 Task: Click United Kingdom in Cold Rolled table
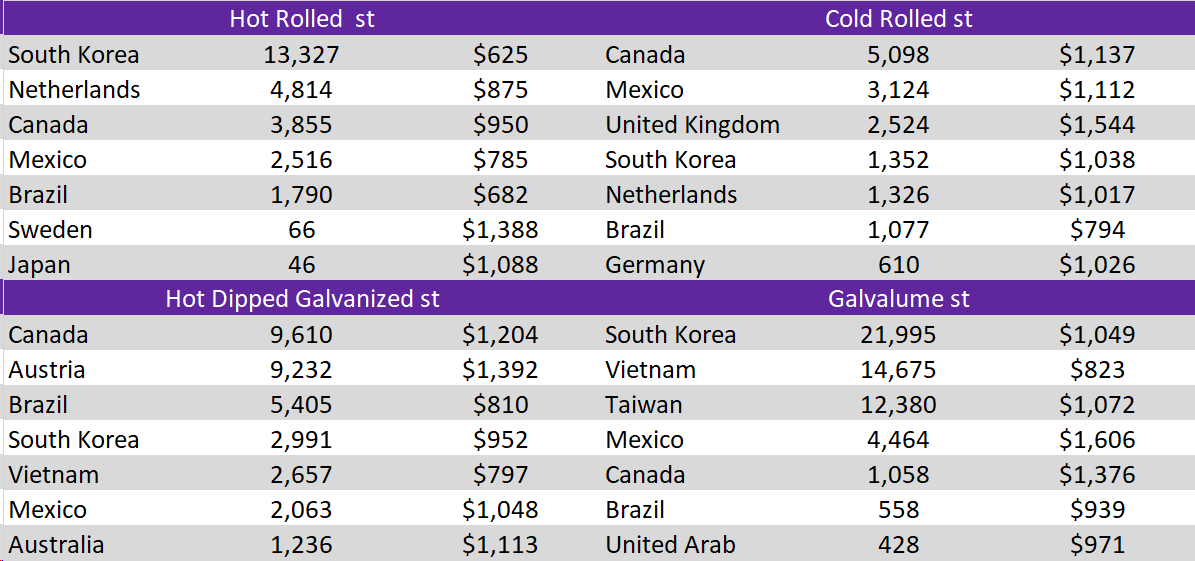[692, 125]
